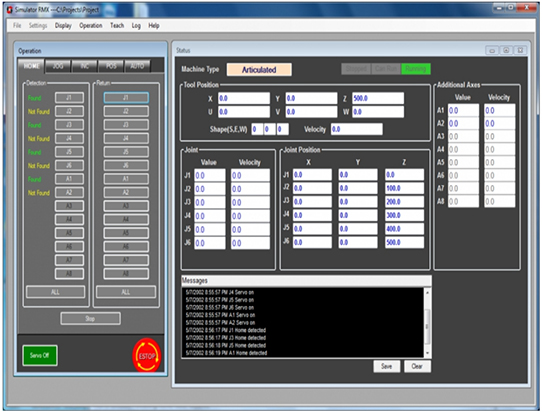Screen dimensions: 542x413
Task: Save the messages log
Action: pyautogui.click(x=386, y=366)
